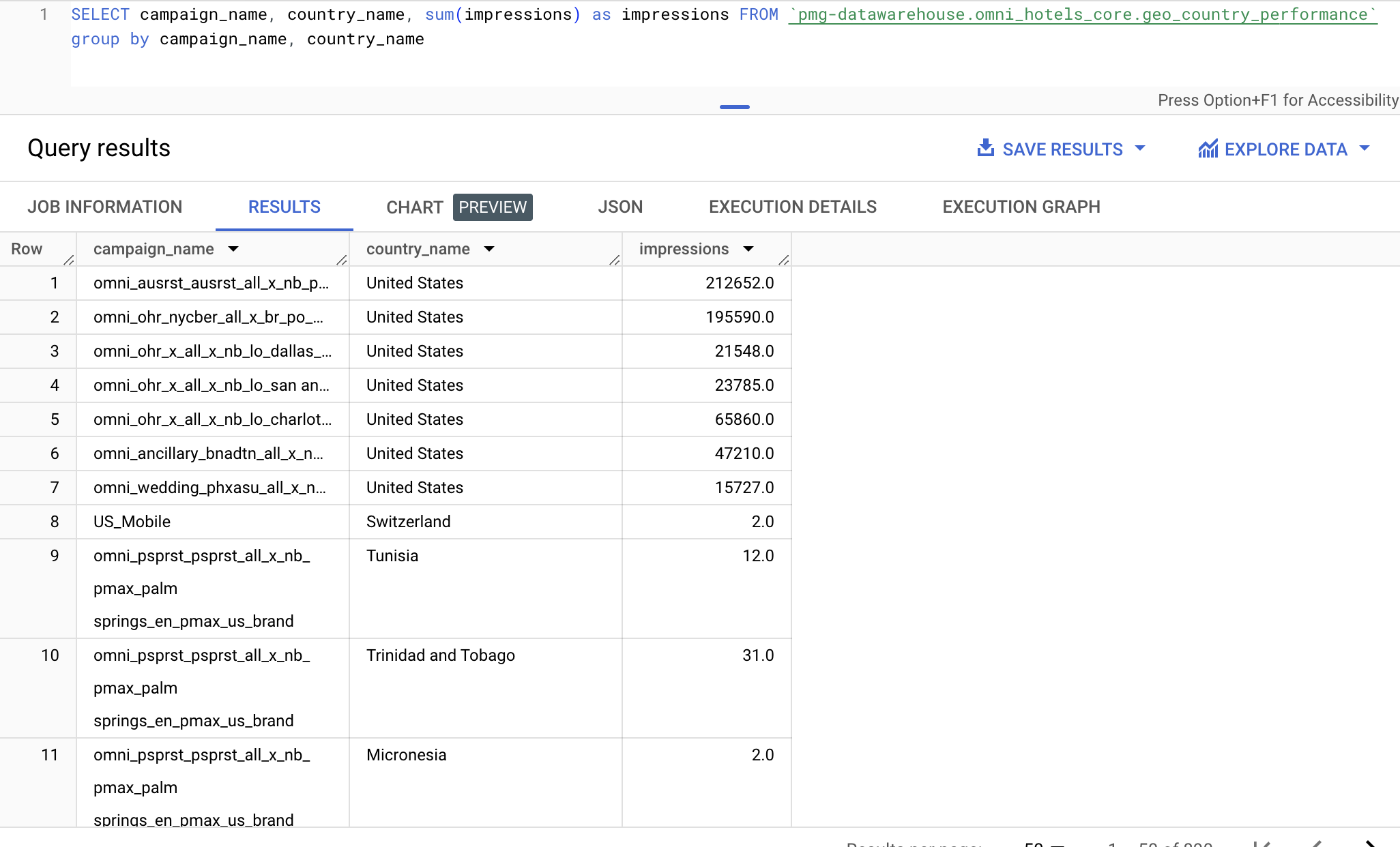
Task: Open the Execution Graph tab
Action: point(1021,207)
